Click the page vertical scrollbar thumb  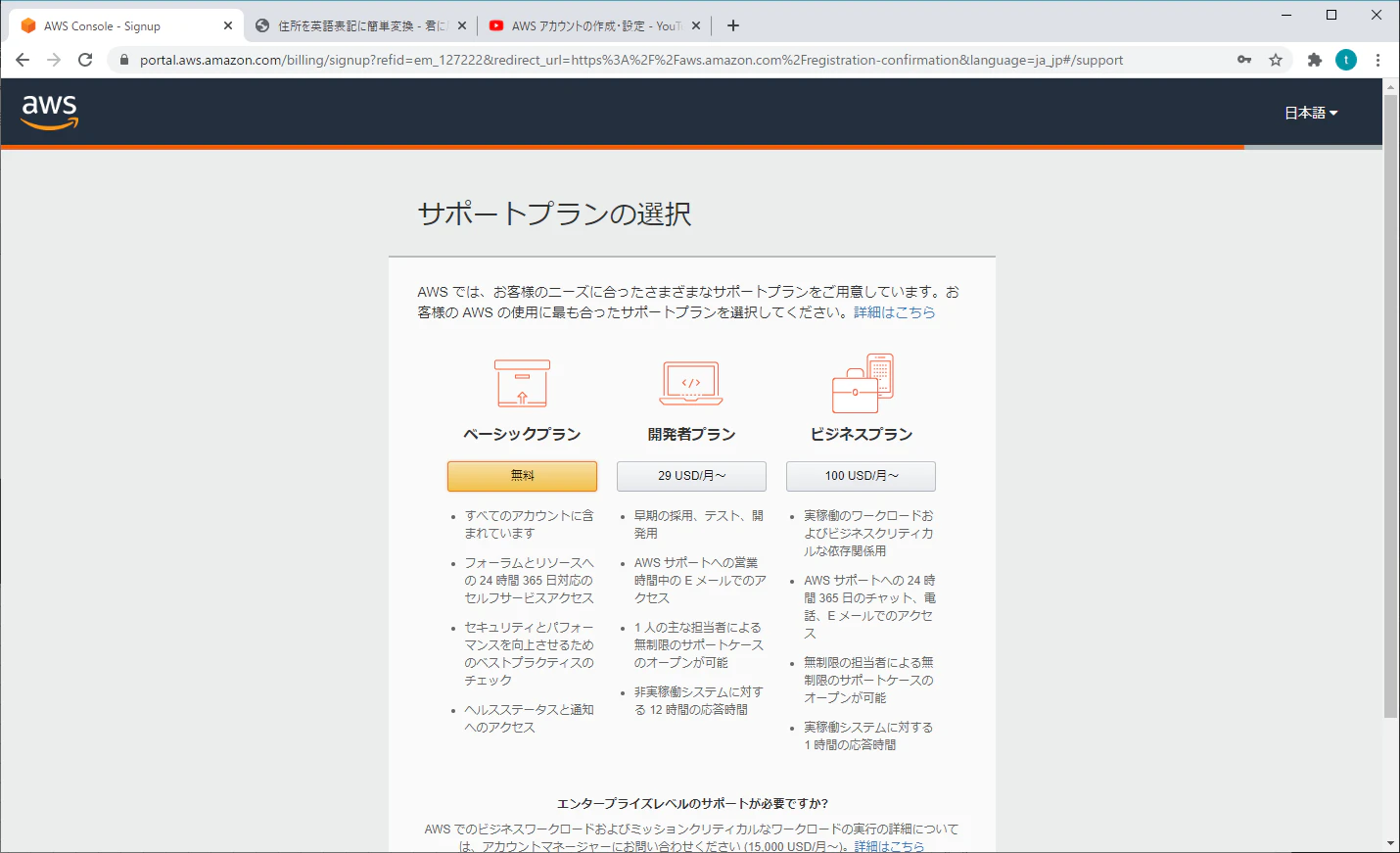pyautogui.click(x=1391, y=406)
